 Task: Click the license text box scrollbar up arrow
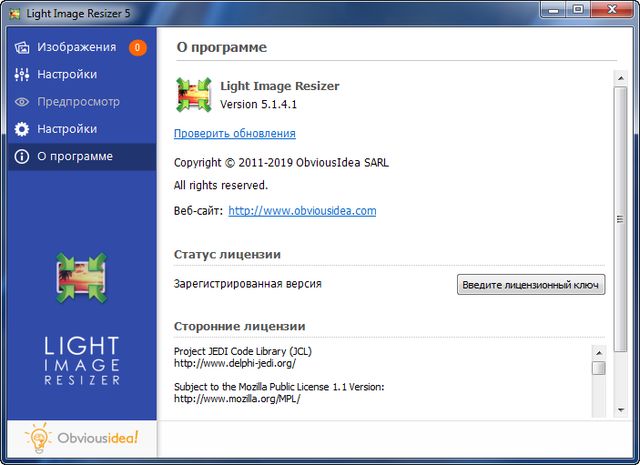598,352
